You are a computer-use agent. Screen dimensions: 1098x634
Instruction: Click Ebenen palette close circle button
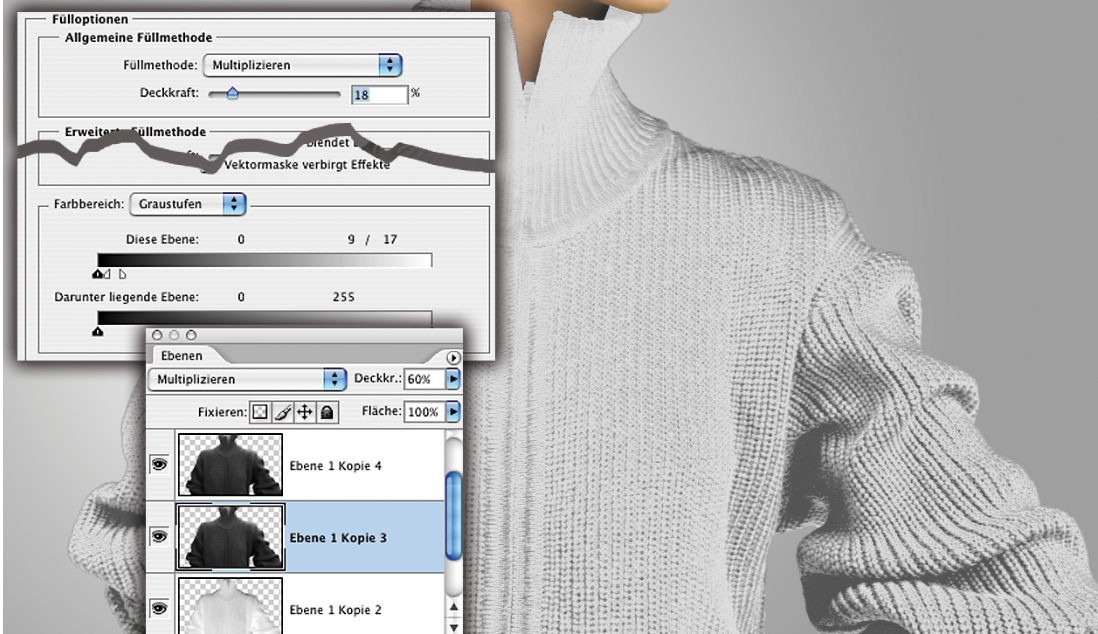[x=157, y=336]
